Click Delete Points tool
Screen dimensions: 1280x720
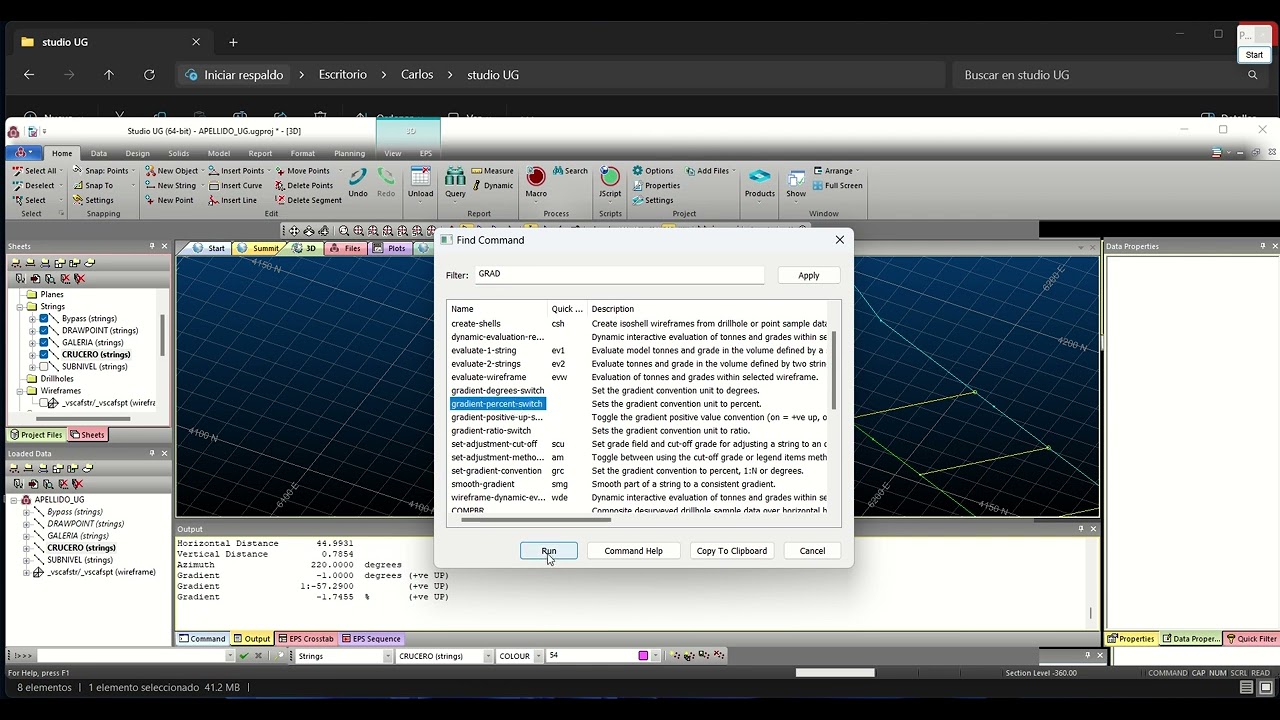pos(304,185)
